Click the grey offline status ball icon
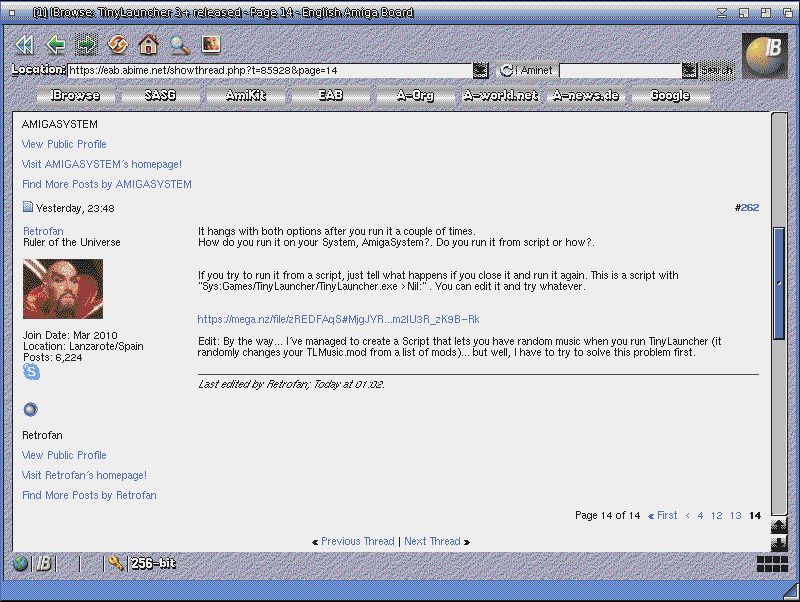800x602 pixels. coord(30,409)
